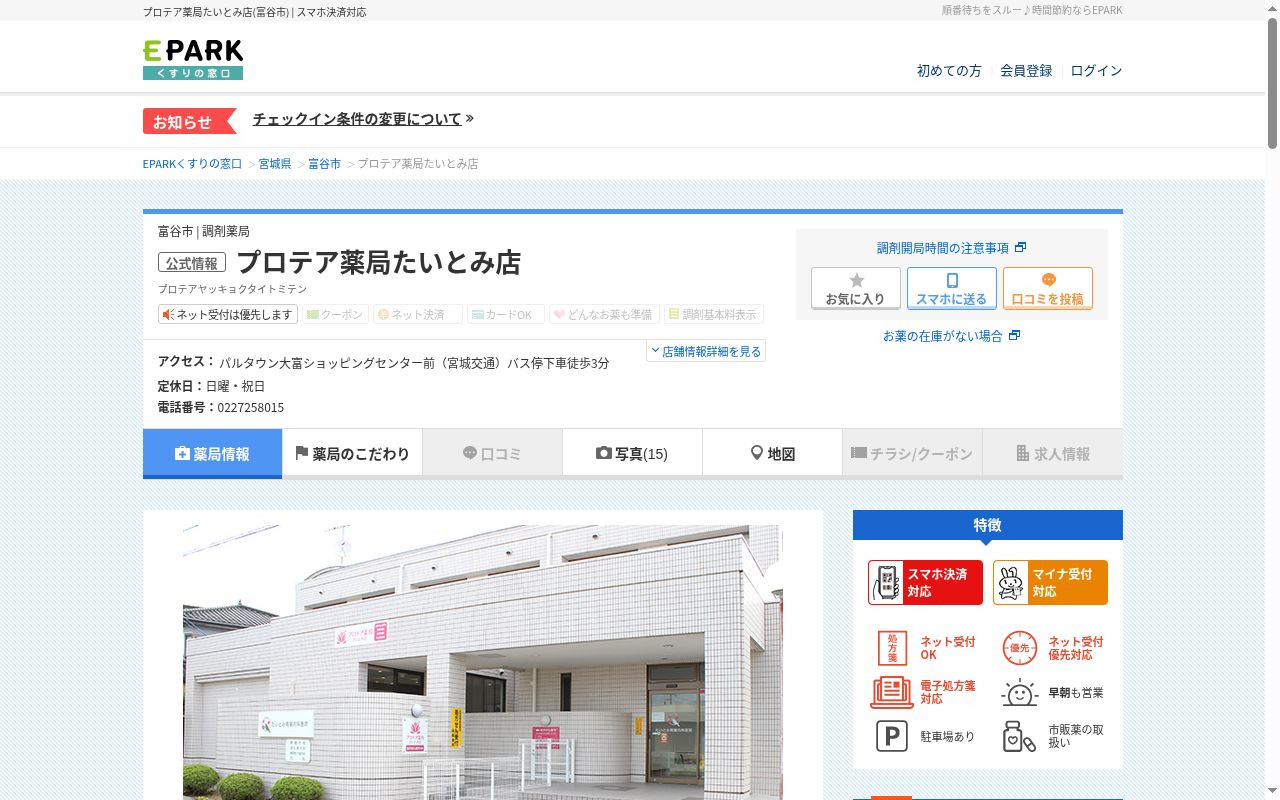Screen dimensions: 1280x800
Task: Click ネット受付OK prescription icon
Action: click(x=892, y=648)
